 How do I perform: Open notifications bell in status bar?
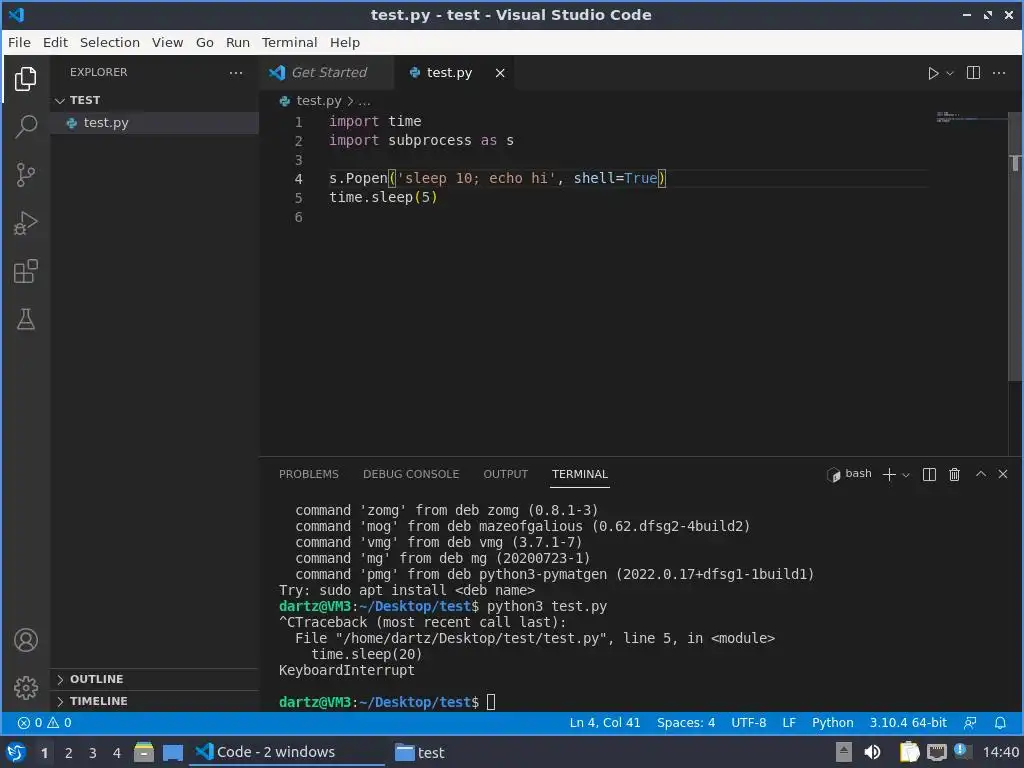click(1000, 723)
